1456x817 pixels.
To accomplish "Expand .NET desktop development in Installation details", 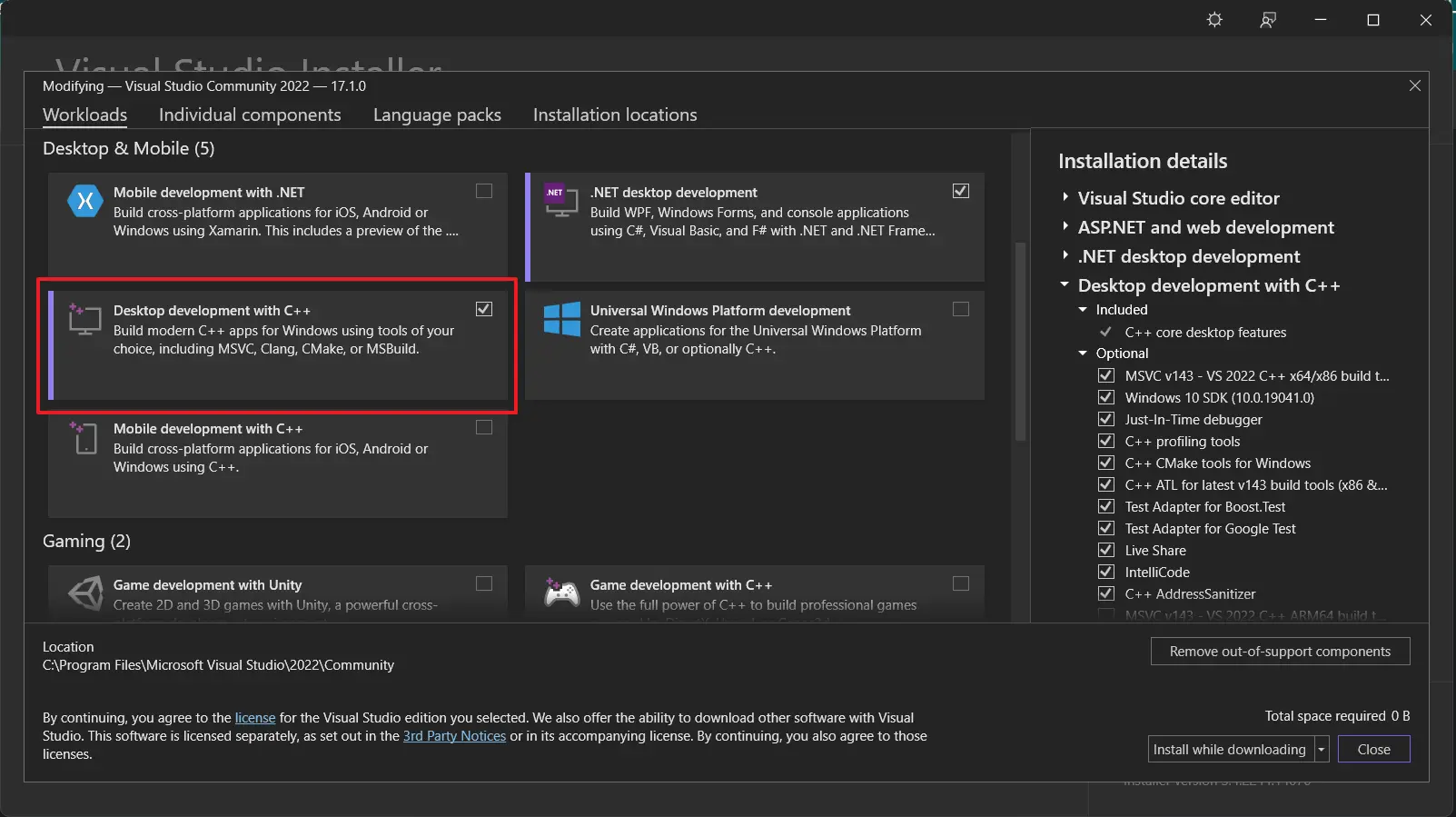I will click(1065, 255).
